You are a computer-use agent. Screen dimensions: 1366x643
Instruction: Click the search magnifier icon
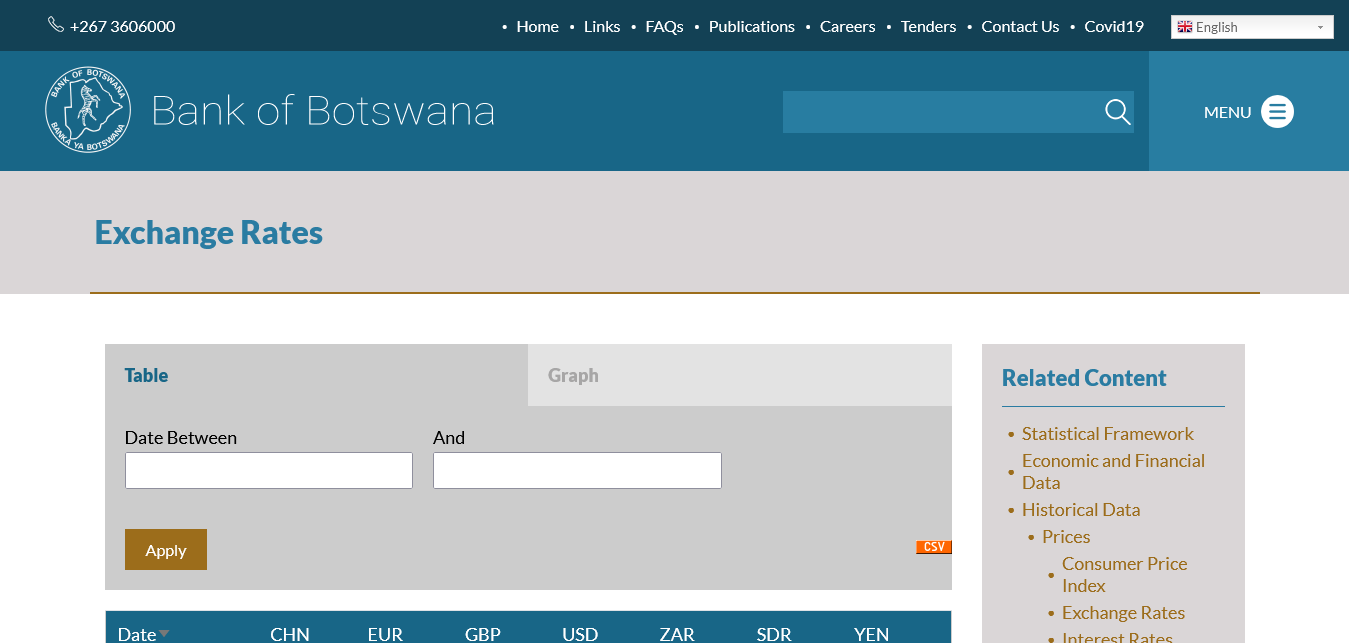click(x=1117, y=112)
